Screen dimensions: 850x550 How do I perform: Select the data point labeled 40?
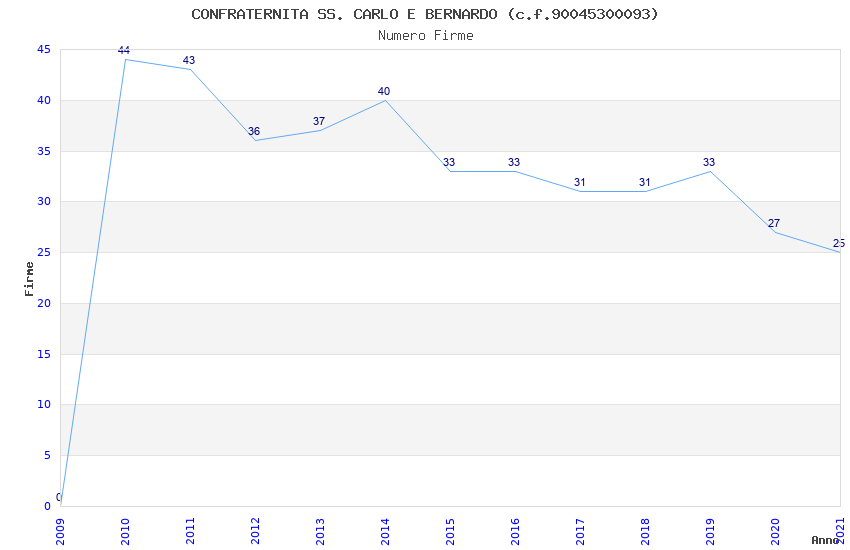coord(384,91)
